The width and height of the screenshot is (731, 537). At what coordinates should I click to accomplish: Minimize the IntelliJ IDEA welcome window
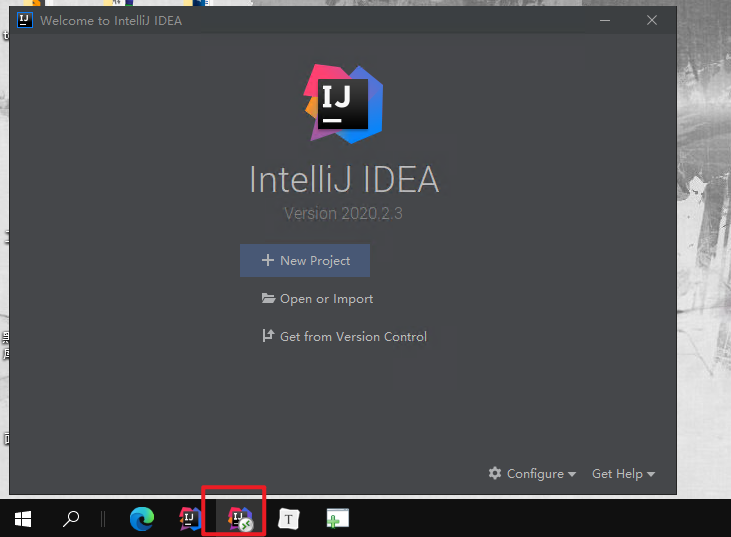[603, 20]
